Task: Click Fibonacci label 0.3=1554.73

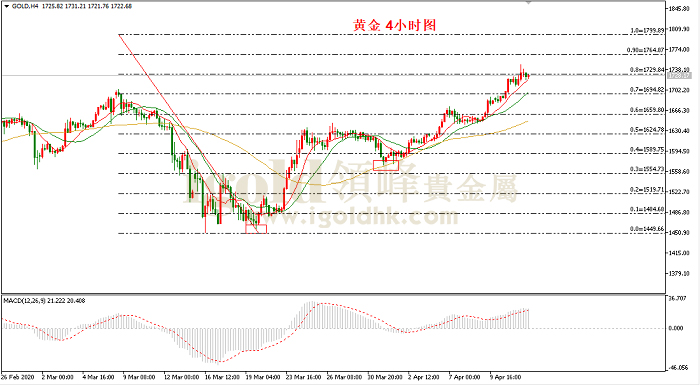Action: 647,170
